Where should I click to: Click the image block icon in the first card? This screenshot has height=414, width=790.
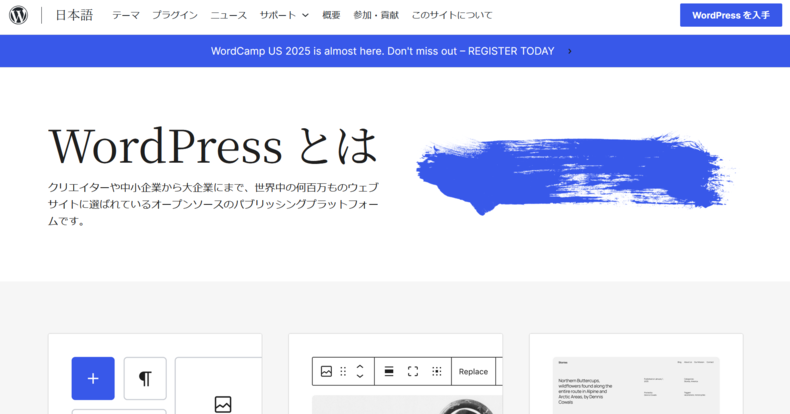point(223,404)
